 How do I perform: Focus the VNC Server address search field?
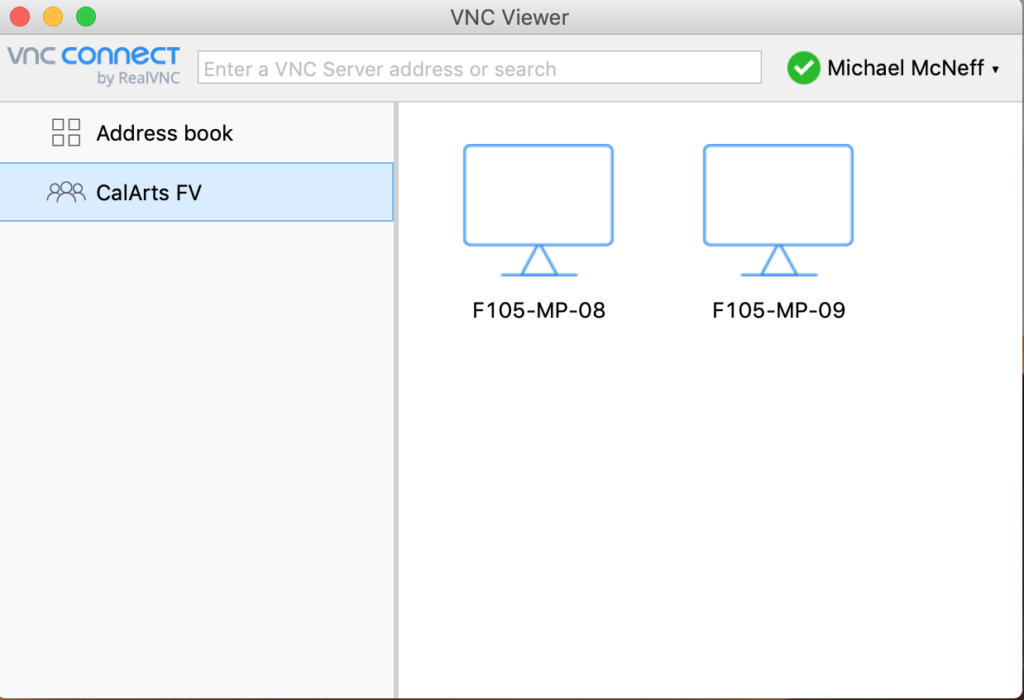coord(479,67)
